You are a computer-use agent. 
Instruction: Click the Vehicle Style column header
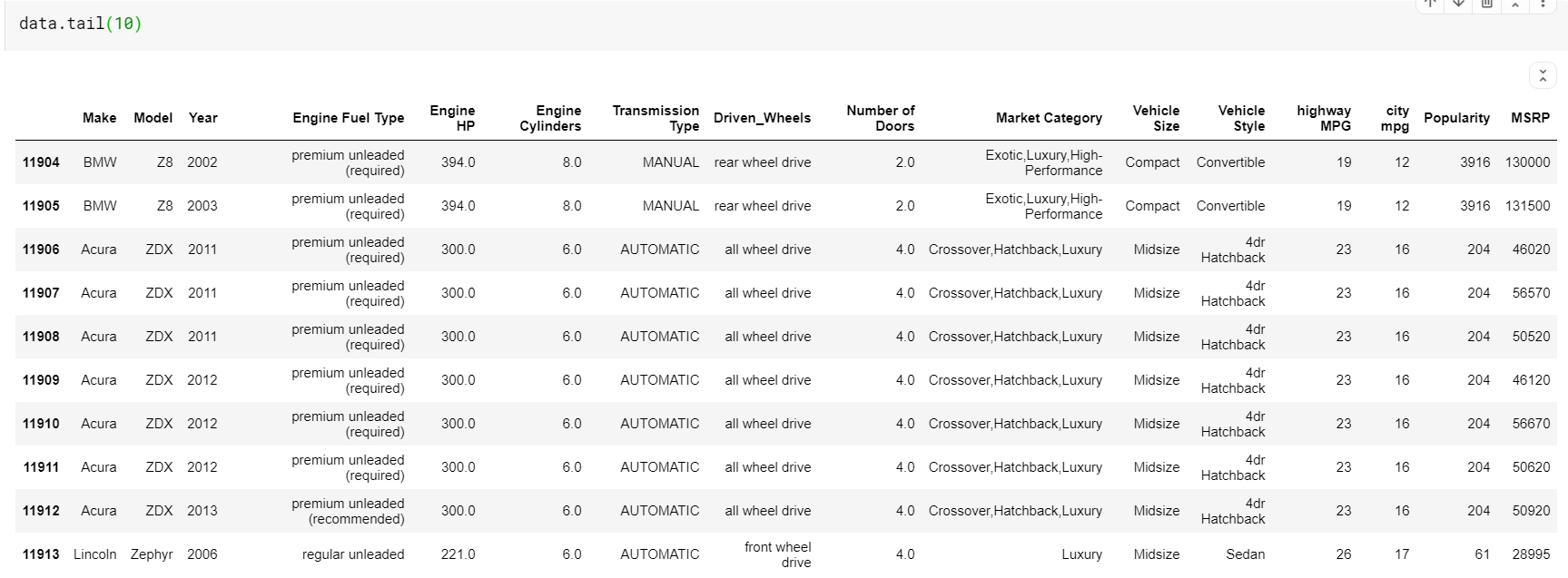(1240, 118)
